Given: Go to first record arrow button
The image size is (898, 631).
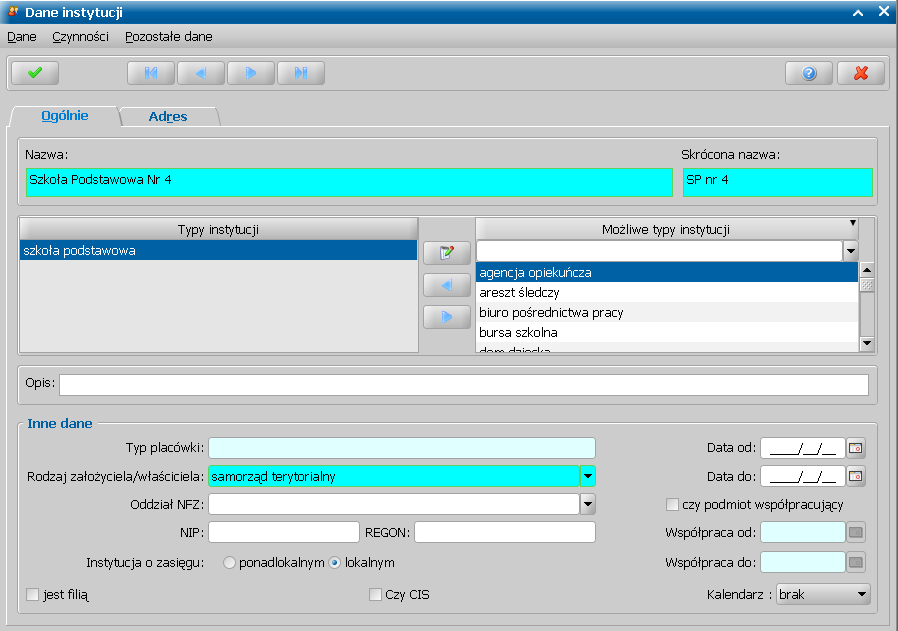Looking at the screenshot, I should tap(151, 73).
